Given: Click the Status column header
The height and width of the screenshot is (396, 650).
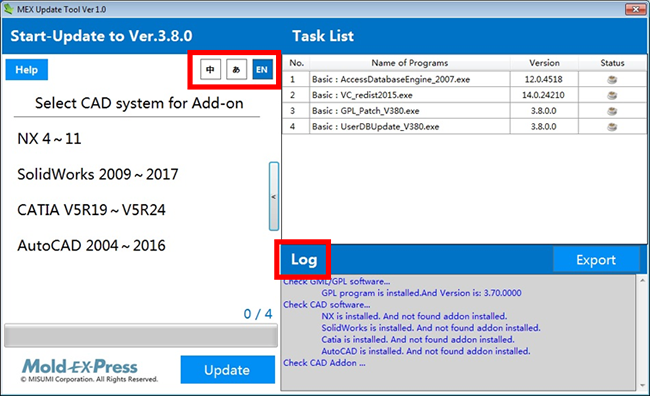Looking at the screenshot, I should 612,63.
